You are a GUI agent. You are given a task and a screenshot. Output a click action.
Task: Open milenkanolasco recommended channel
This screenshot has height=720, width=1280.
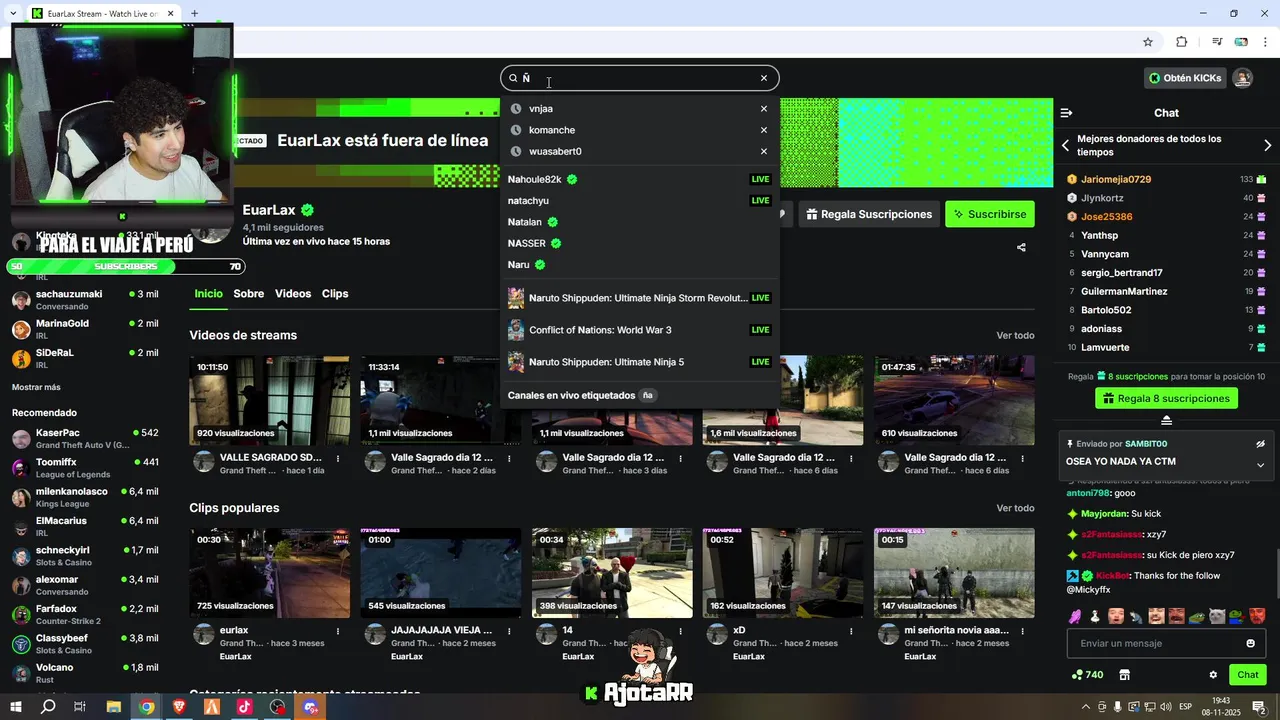tap(85, 497)
